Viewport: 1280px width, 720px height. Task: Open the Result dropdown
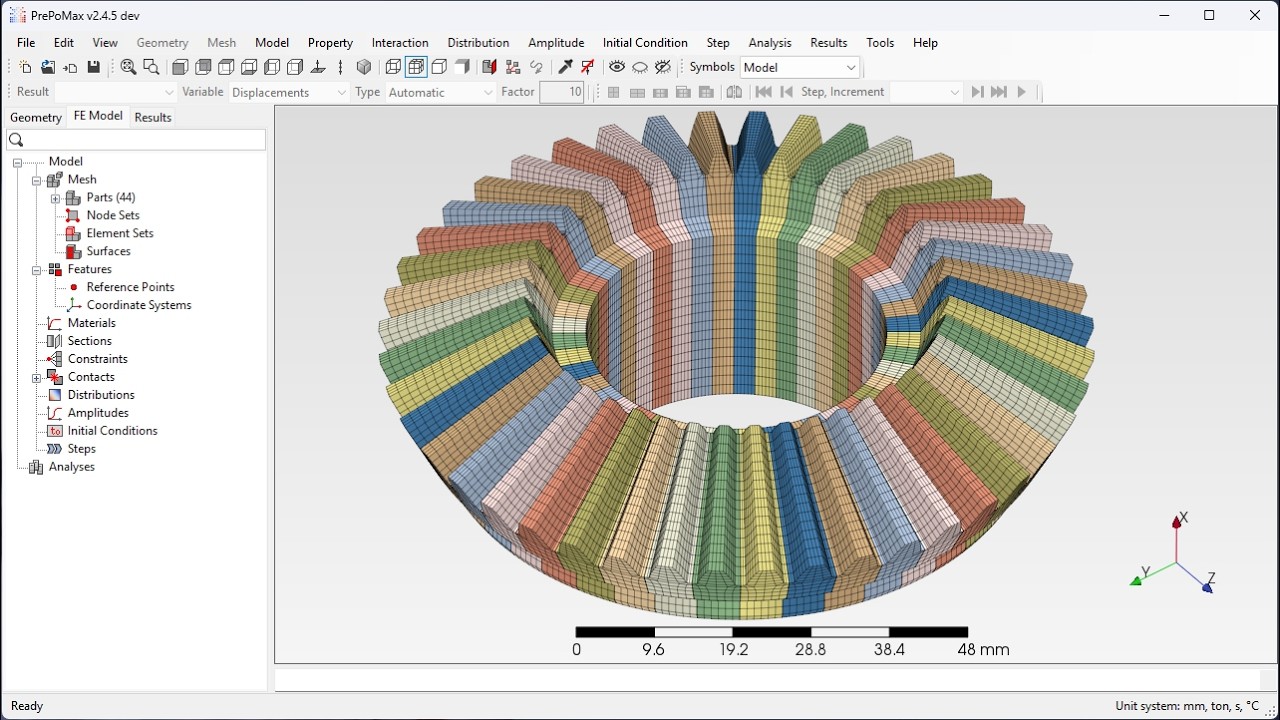coord(115,92)
